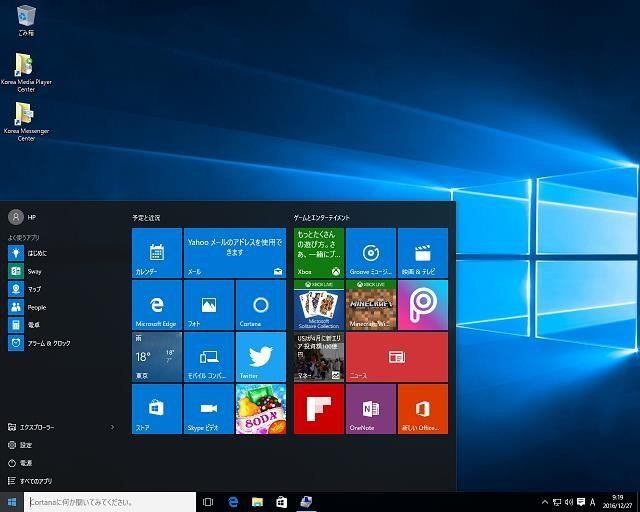Expand the エクスプローラー submenu arrow

coord(112,427)
